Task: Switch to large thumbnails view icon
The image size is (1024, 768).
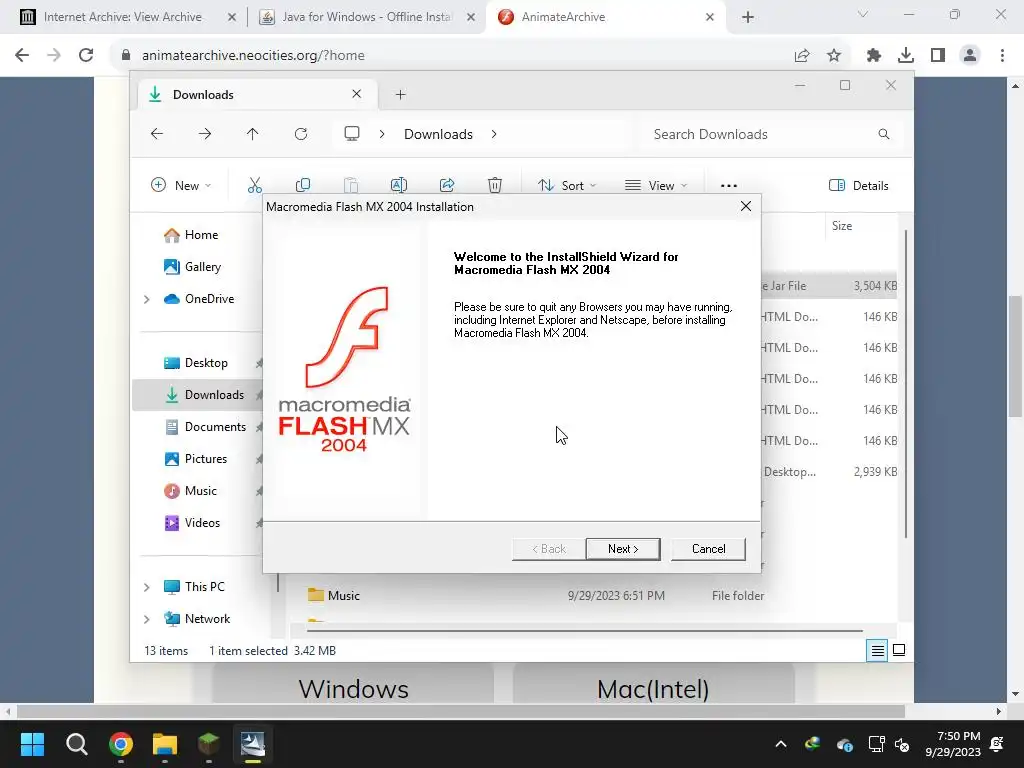Action: click(899, 650)
